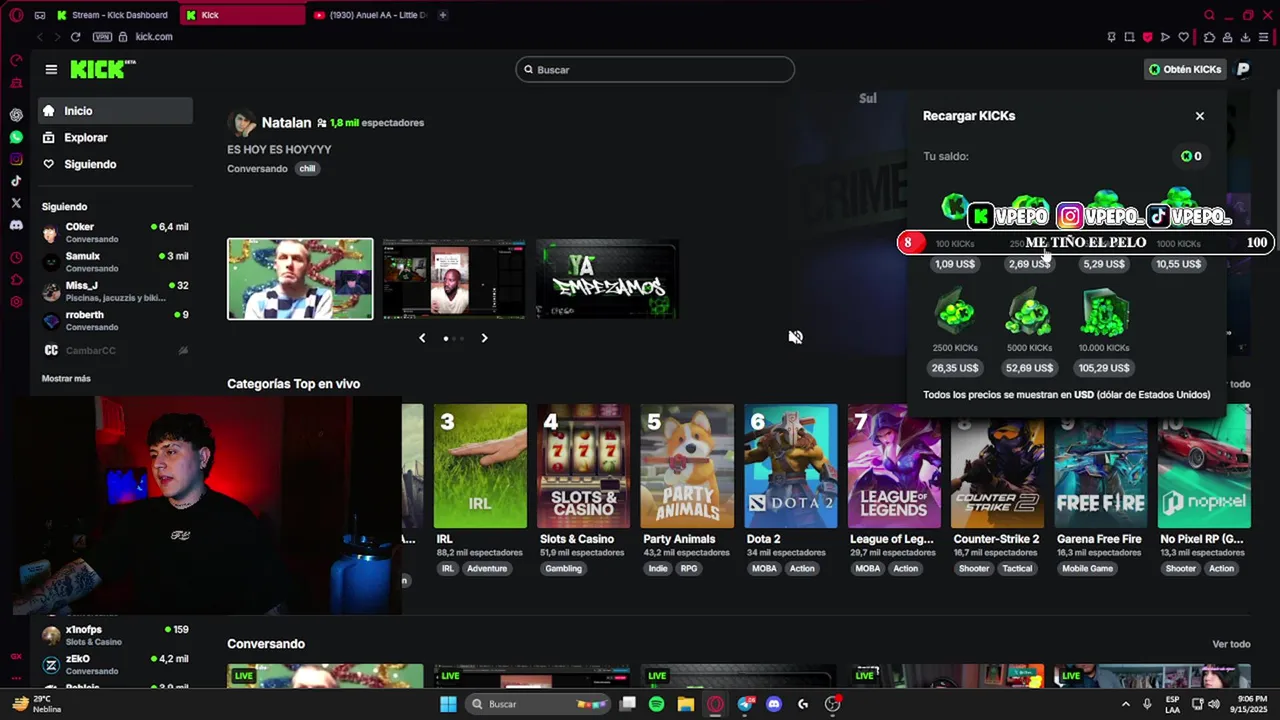Buy 2500 KICKs for 26,35 US$
The image size is (1280, 720).
955,368
